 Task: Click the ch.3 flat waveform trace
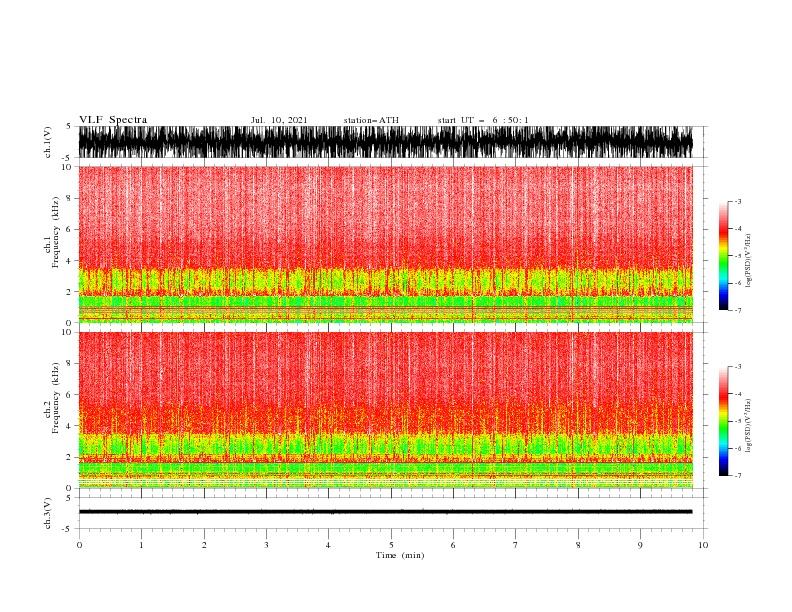[x=385, y=512]
